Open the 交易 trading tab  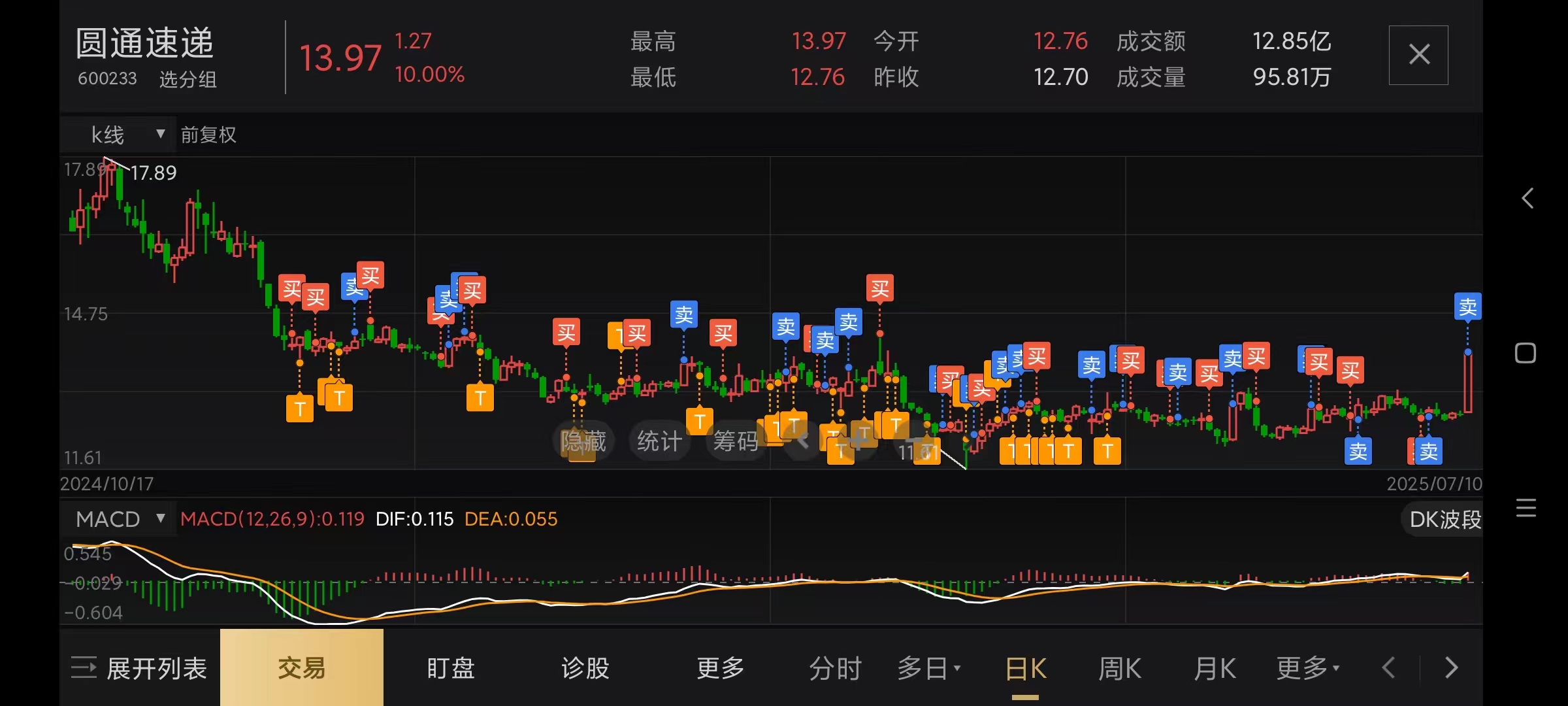[x=302, y=668]
